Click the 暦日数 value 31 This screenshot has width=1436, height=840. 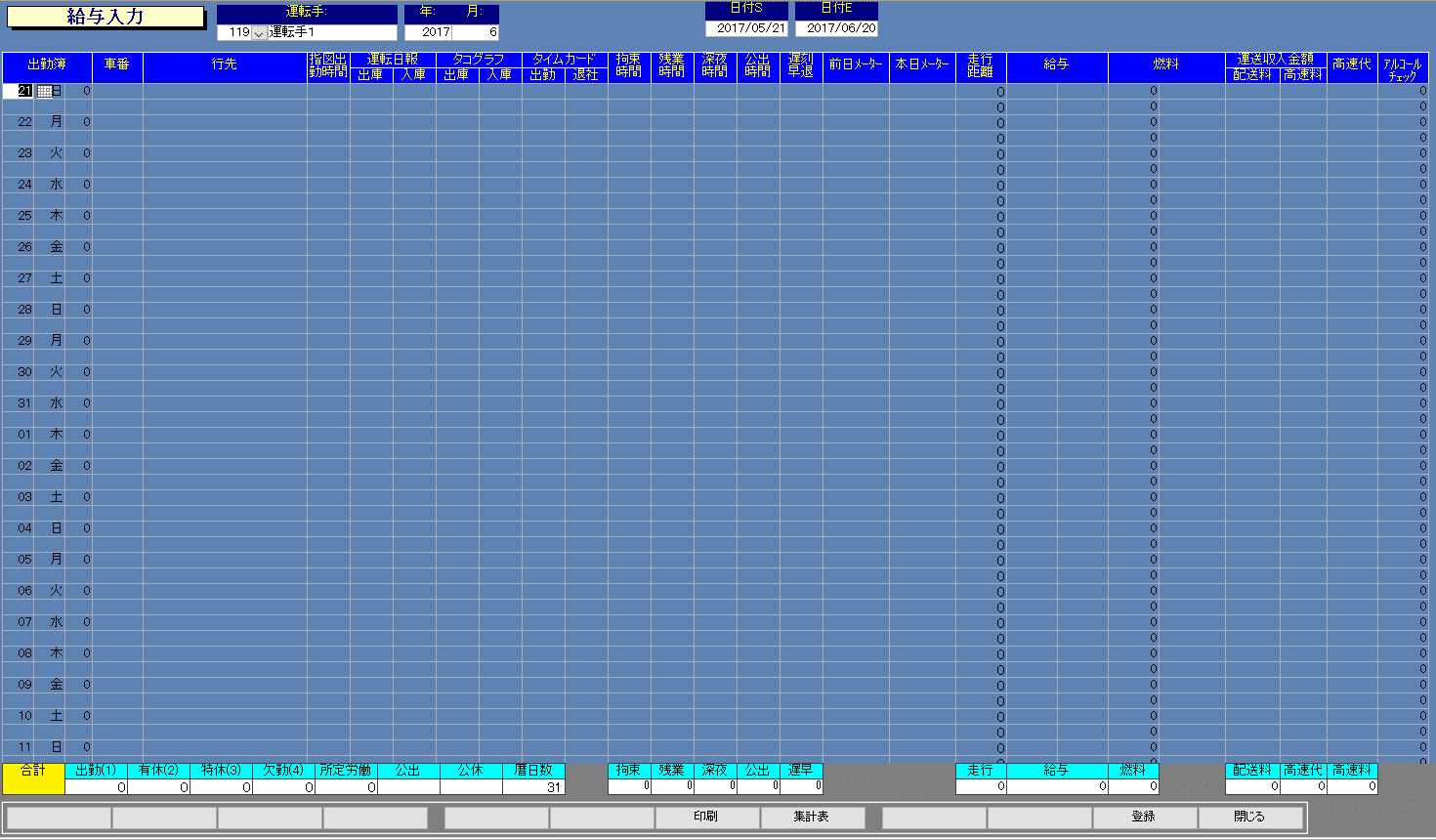[x=534, y=786]
